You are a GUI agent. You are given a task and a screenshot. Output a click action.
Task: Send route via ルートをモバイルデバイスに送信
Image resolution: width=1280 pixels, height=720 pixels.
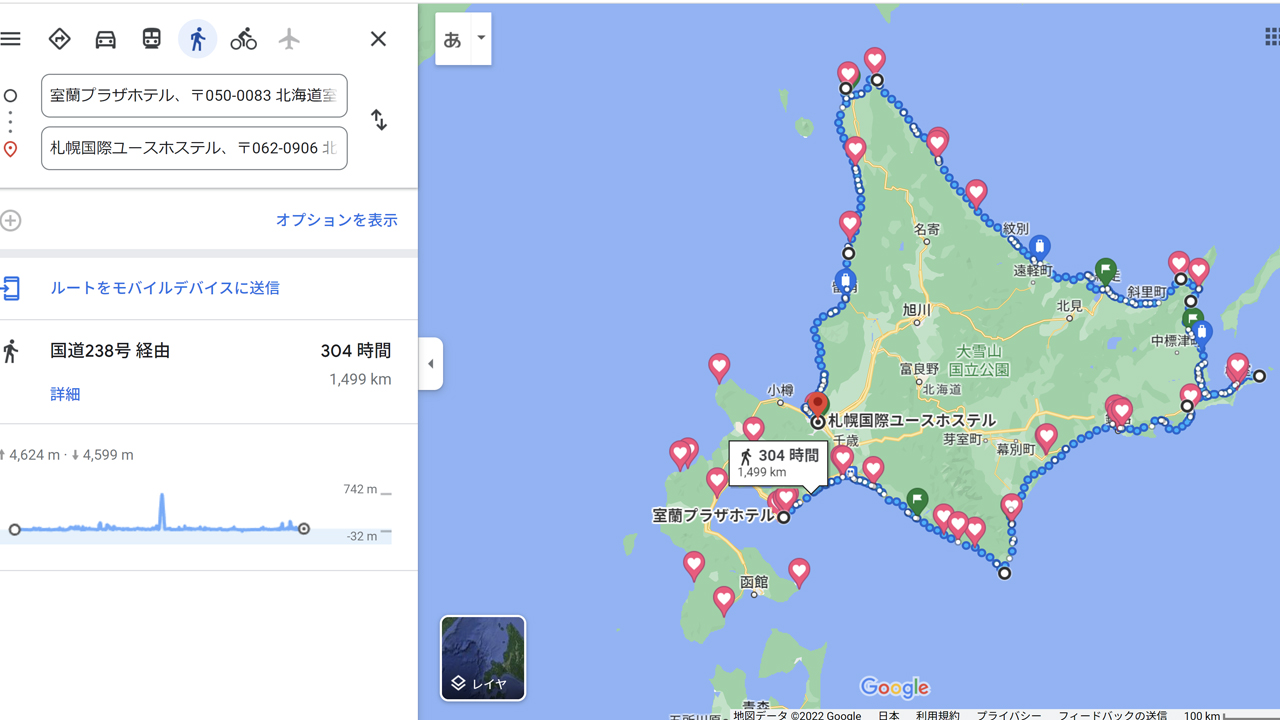[165, 288]
